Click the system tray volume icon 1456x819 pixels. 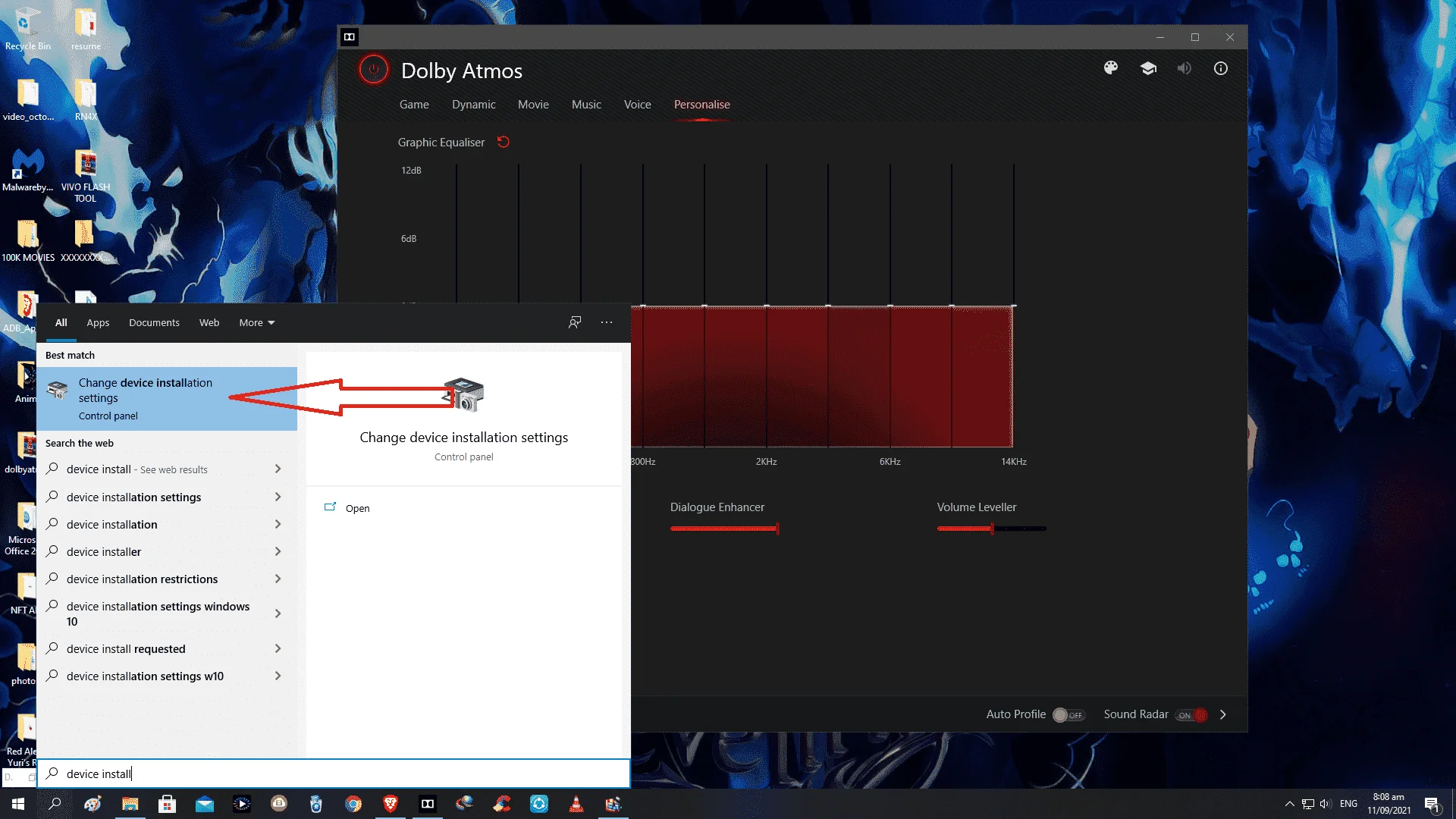pos(1325,804)
